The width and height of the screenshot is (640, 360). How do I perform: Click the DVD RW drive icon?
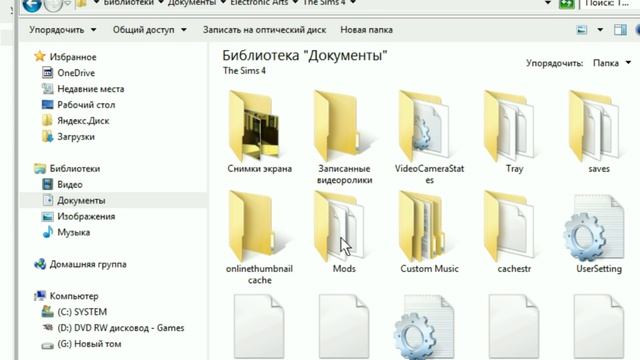pos(47,328)
